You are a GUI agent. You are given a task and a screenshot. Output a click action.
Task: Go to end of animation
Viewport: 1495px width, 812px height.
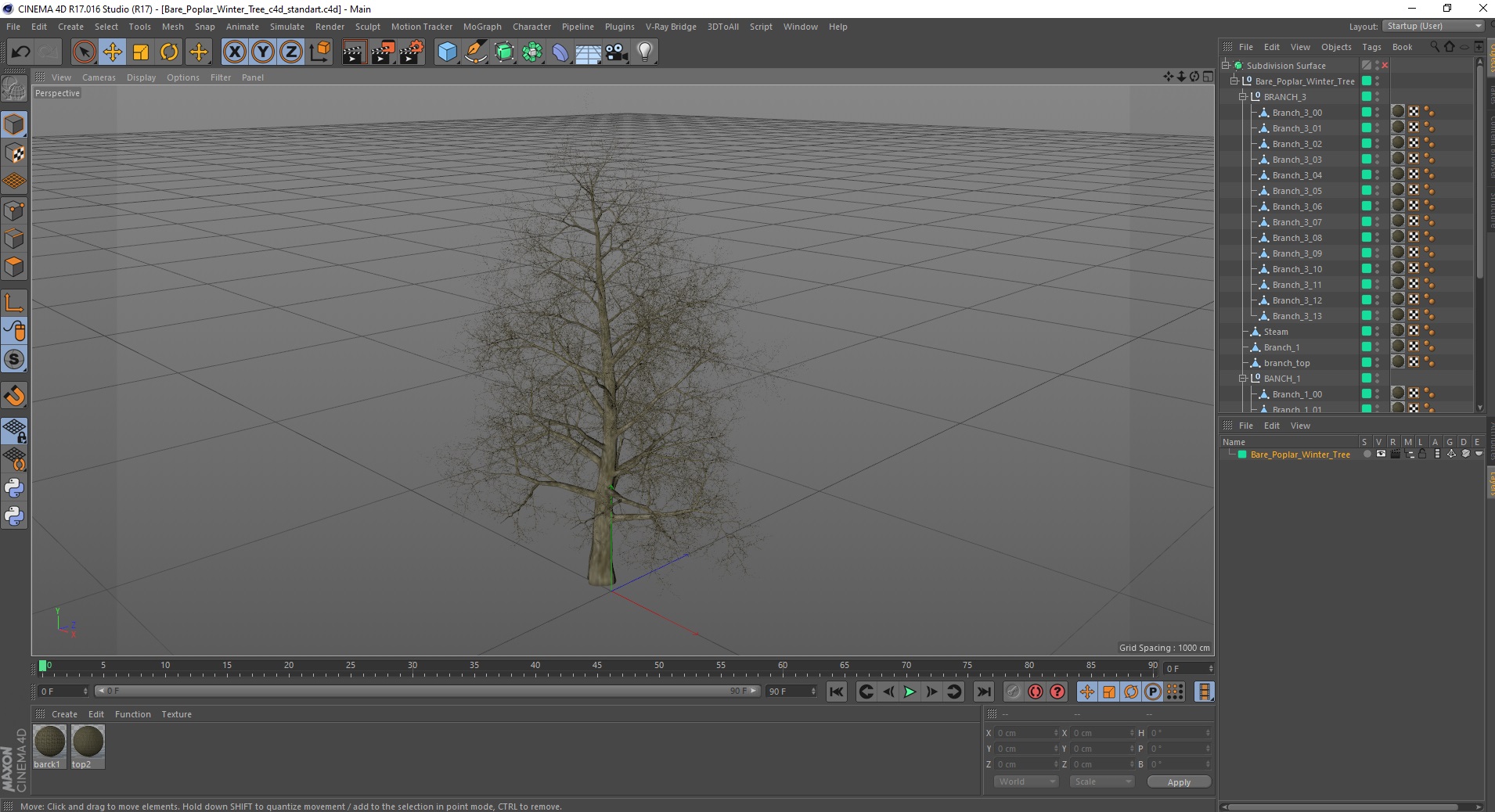tap(984, 692)
